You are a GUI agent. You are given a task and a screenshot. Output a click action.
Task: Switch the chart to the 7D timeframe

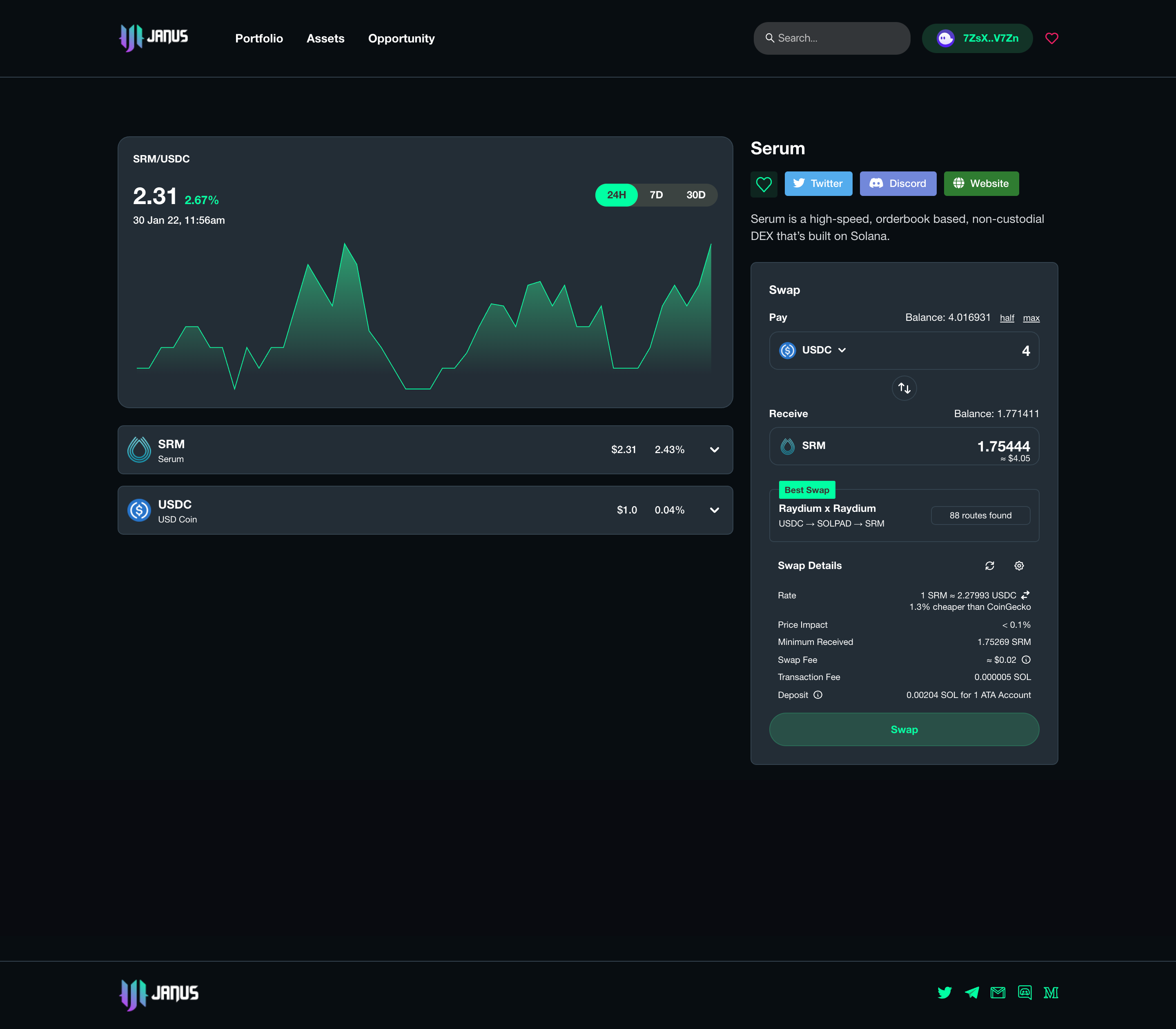tap(656, 195)
